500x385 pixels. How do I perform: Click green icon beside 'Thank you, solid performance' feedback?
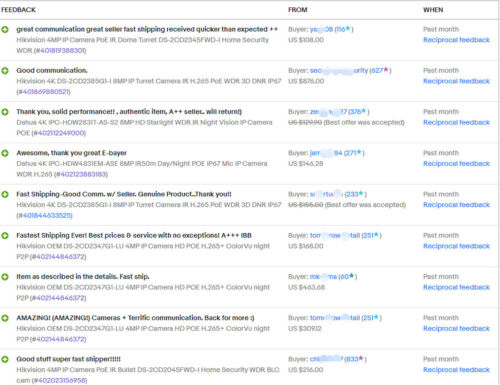point(5,112)
